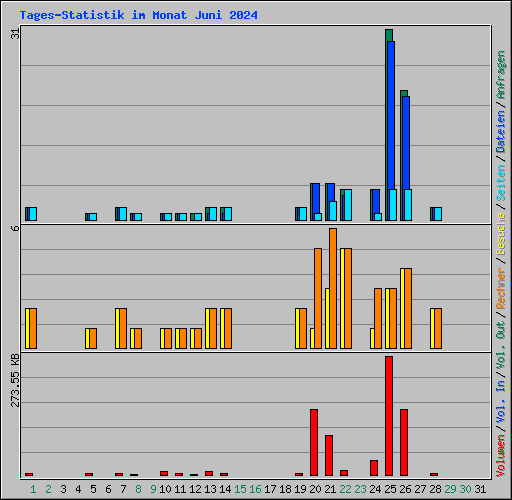
Task: Select day label 20 on the x-axis
Action: click(315, 489)
